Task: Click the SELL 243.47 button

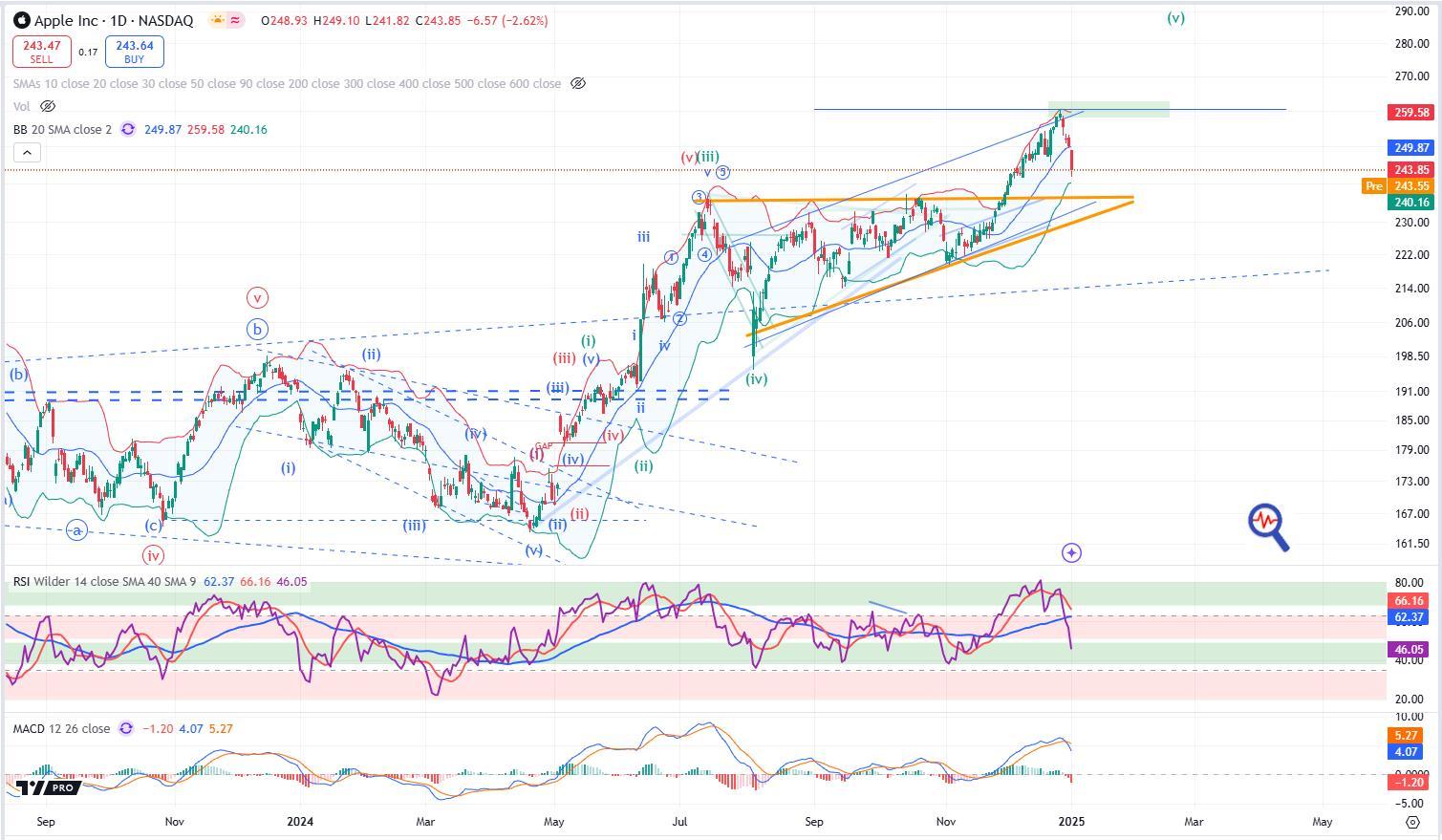Action: tap(42, 52)
